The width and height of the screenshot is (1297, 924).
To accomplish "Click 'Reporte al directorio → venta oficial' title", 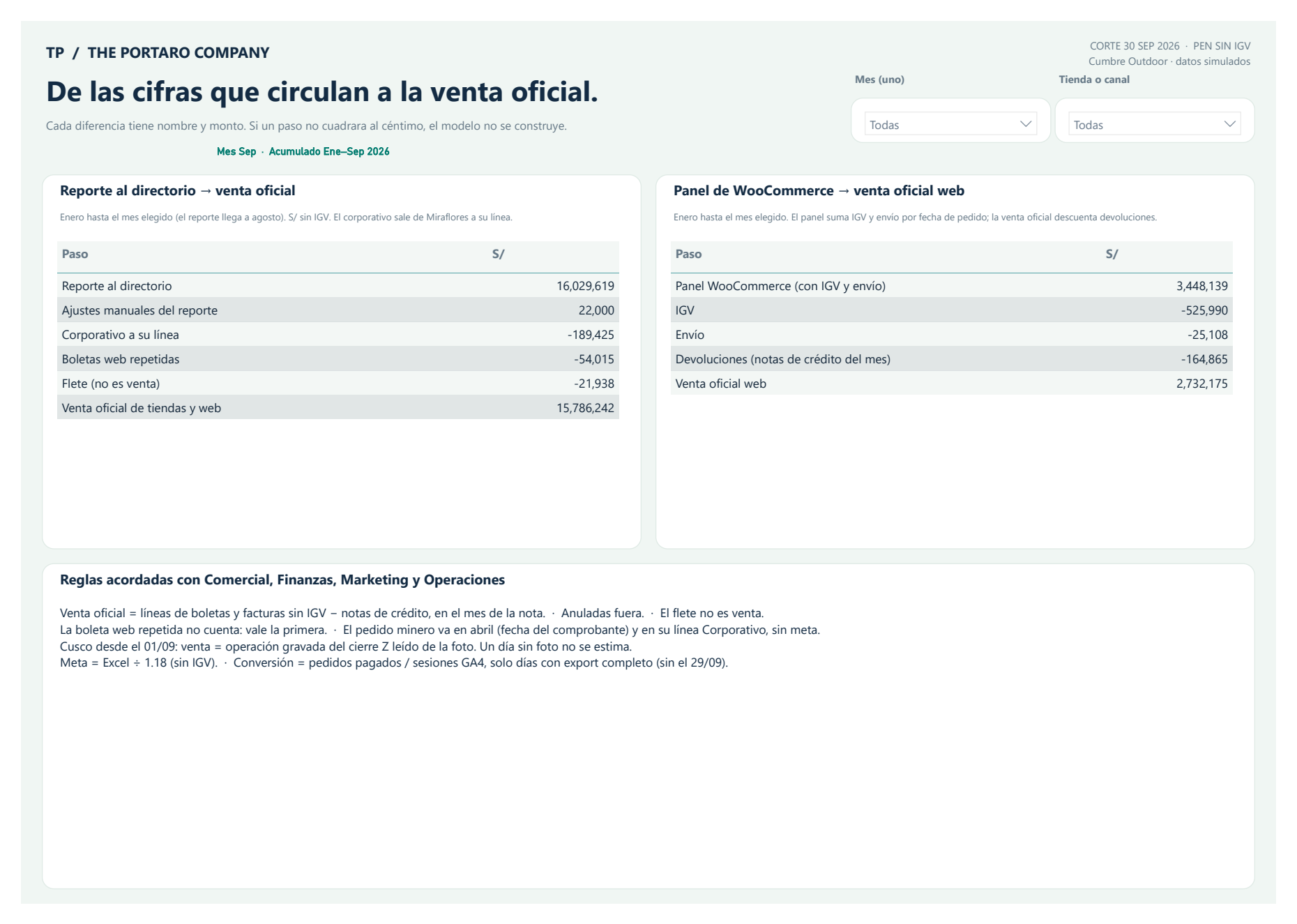I will click(x=178, y=190).
